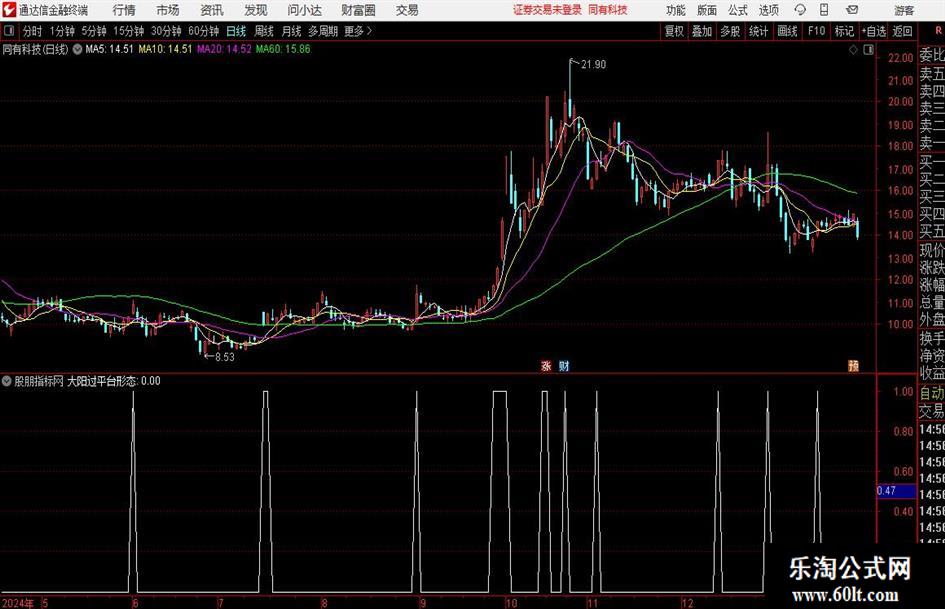This screenshot has height=609, width=945.
Task: Click the diamond icon above the price axis
Action: pos(853,50)
